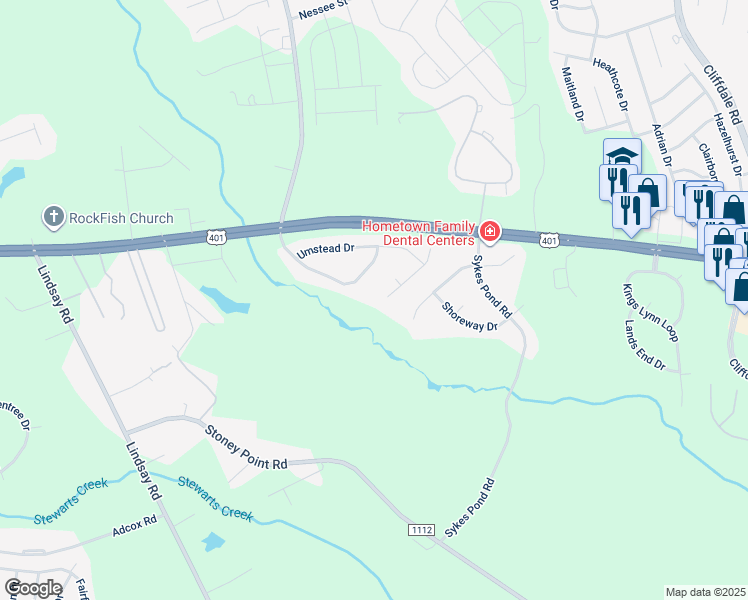Click the shopping bag marker beside the graduation cap

coord(649,190)
